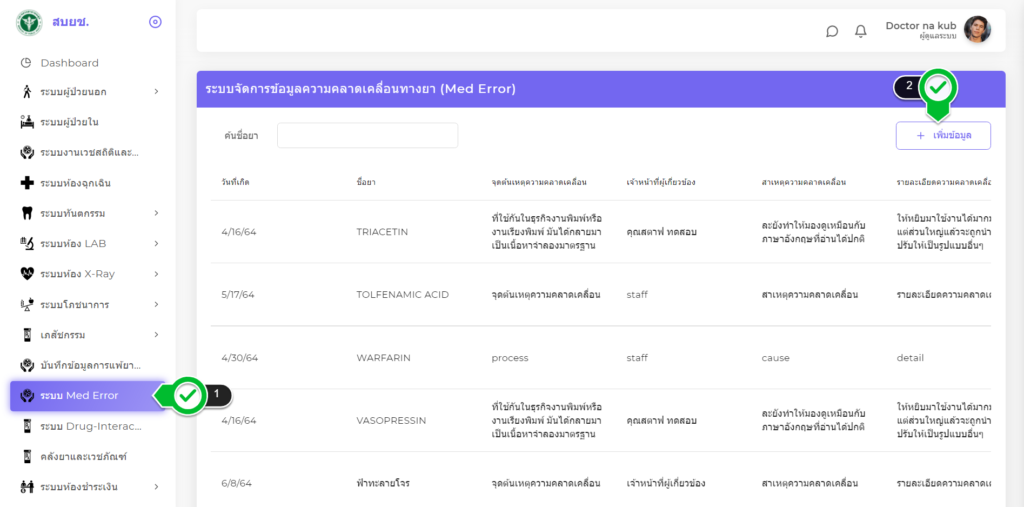1024x507 pixels.
Task: Open คลังยาและเวชภัณฑ์ menu item
Action: coord(83,457)
